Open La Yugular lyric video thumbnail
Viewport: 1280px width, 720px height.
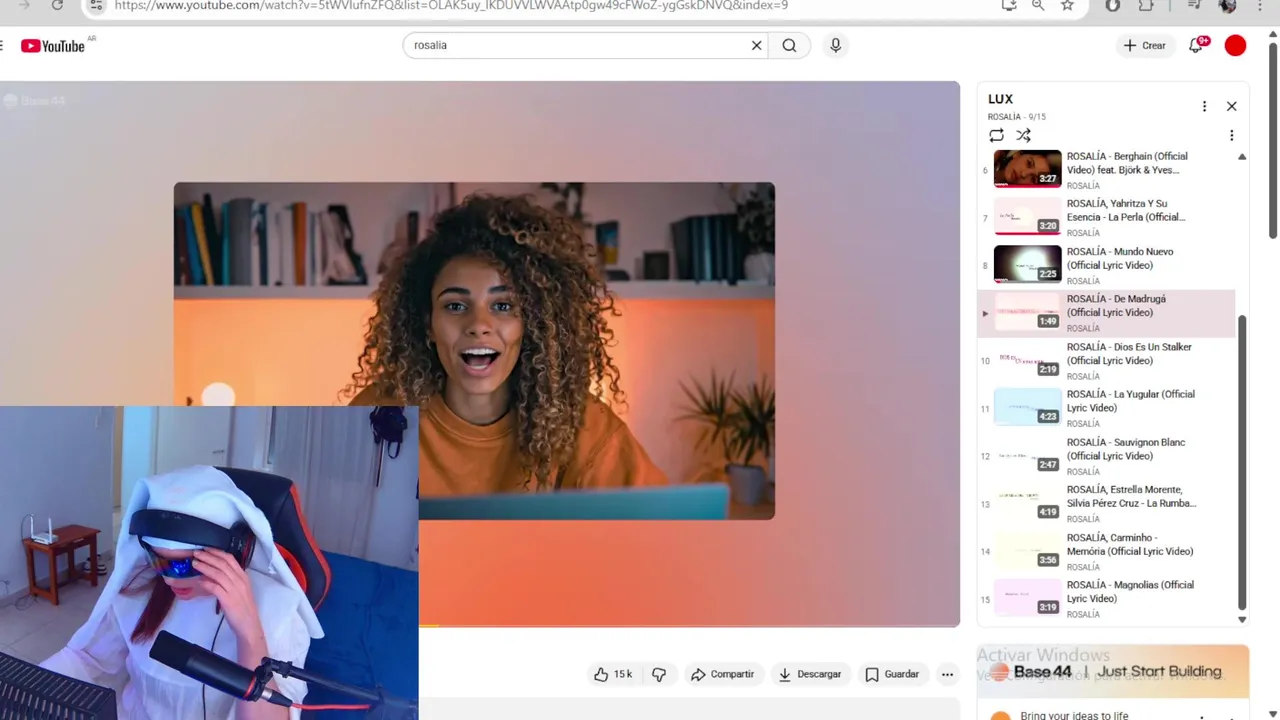click(1027, 407)
